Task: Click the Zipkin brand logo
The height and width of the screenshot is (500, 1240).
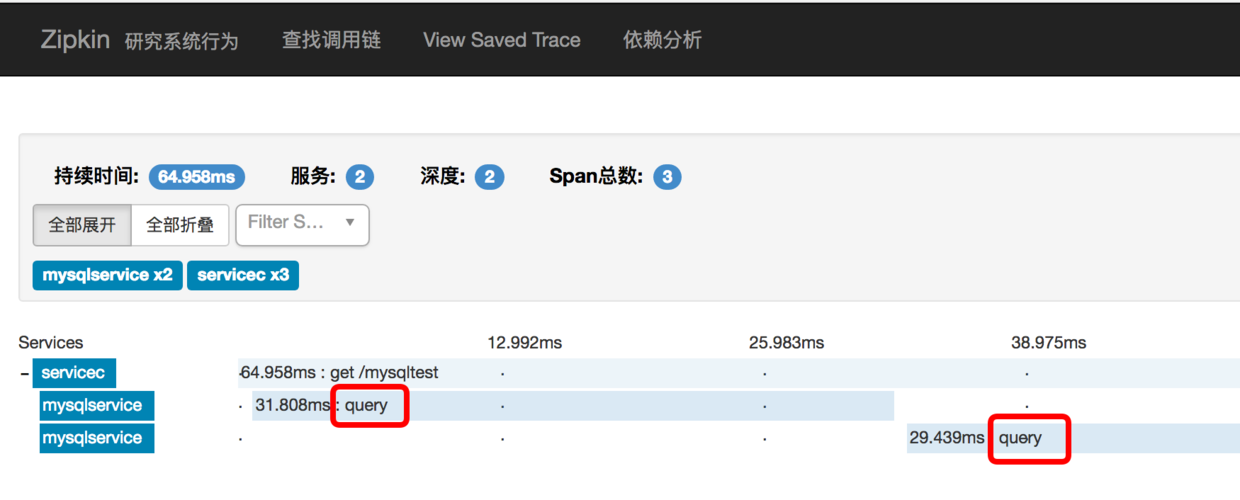Action: click(75, 40)
